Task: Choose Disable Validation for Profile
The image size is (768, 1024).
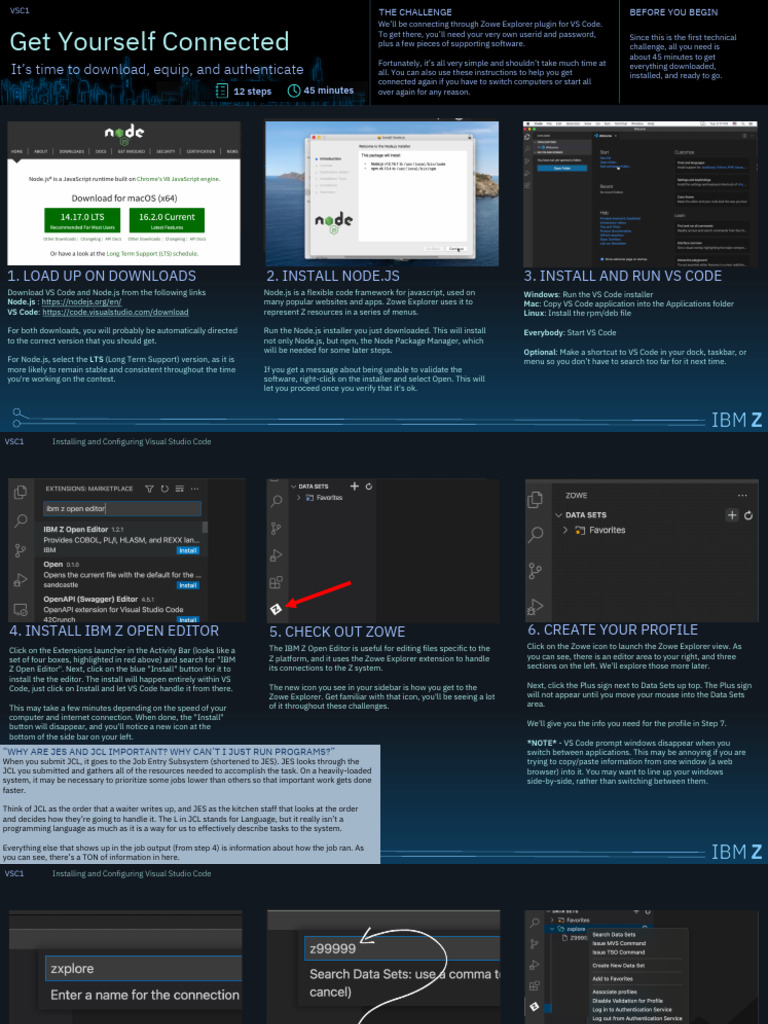Action: click(628, 1000)
